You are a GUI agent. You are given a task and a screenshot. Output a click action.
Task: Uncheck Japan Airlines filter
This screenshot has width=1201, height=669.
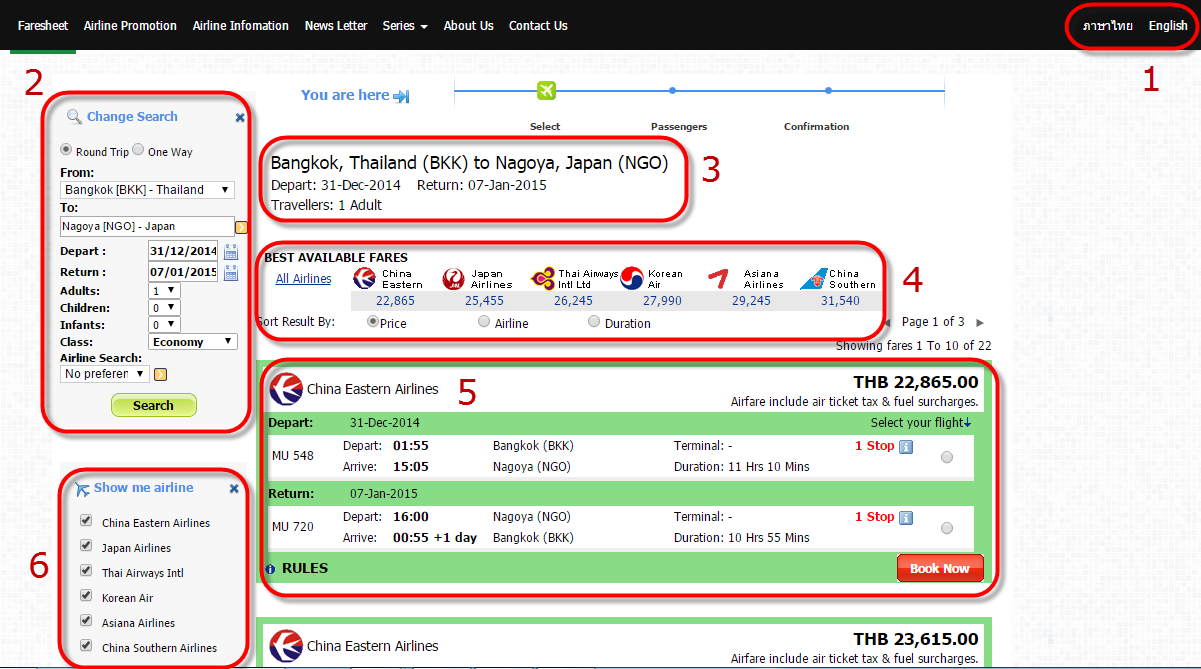tap(86, 546)
